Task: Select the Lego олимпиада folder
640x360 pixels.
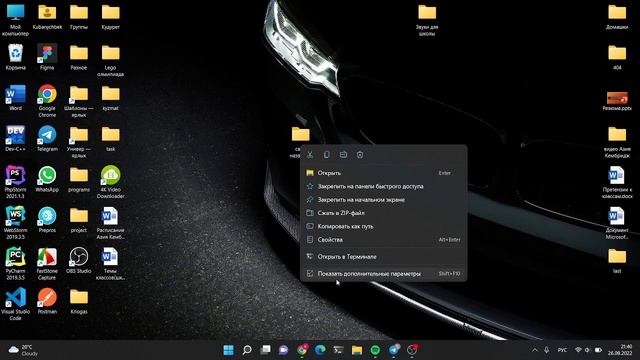Action: [x=111, y=60]
